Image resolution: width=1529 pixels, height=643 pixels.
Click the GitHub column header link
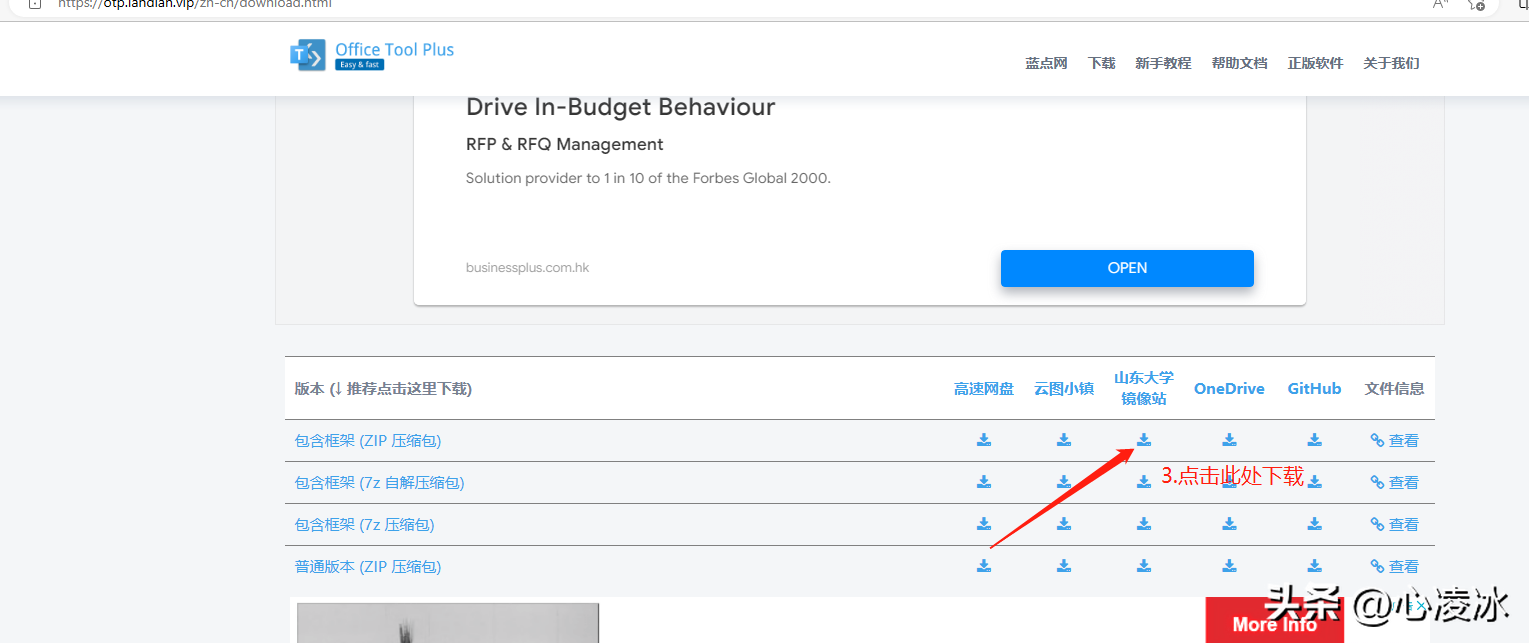click(1314, 389)
